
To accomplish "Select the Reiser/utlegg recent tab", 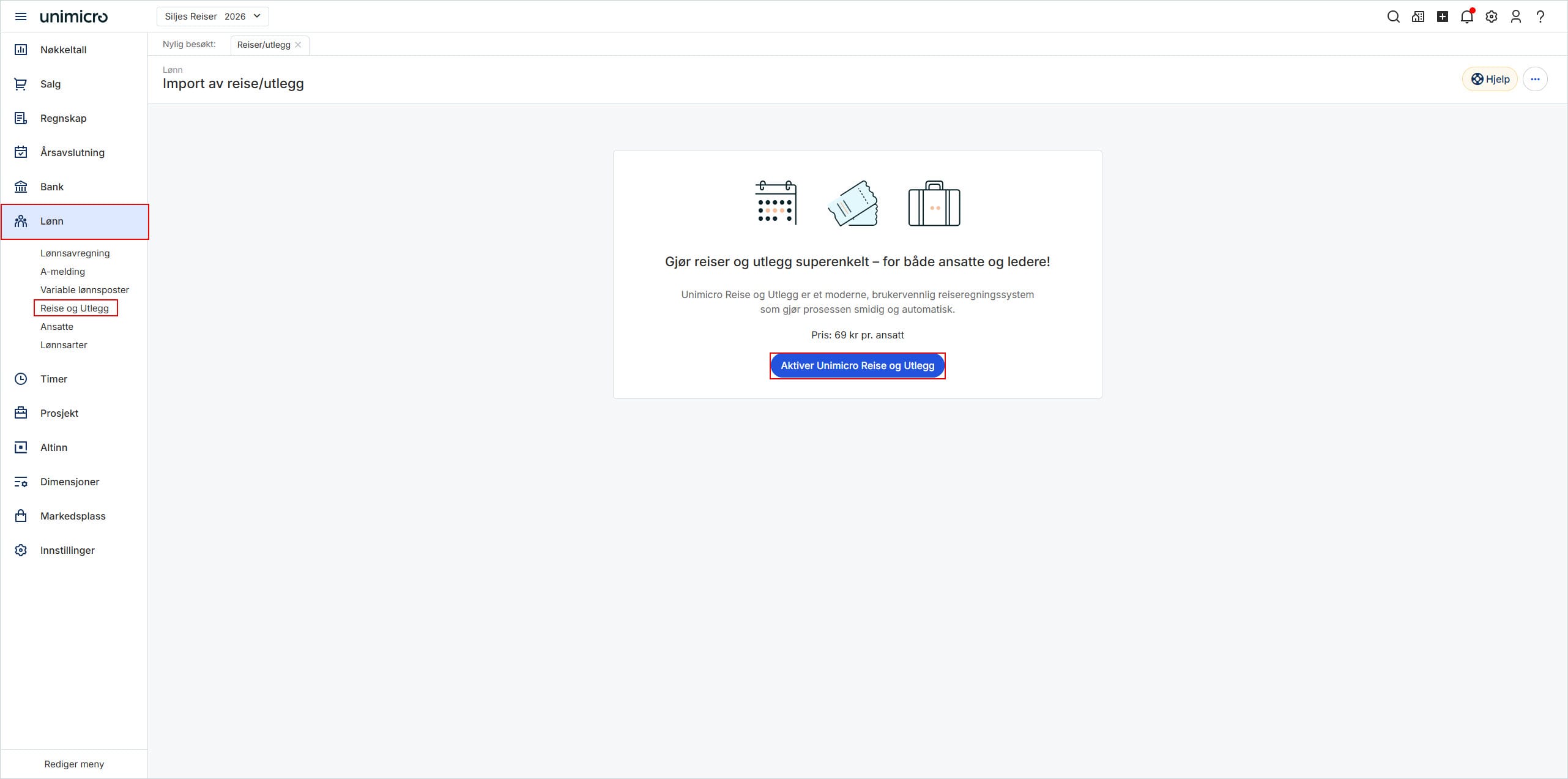I will click(263, 45).
